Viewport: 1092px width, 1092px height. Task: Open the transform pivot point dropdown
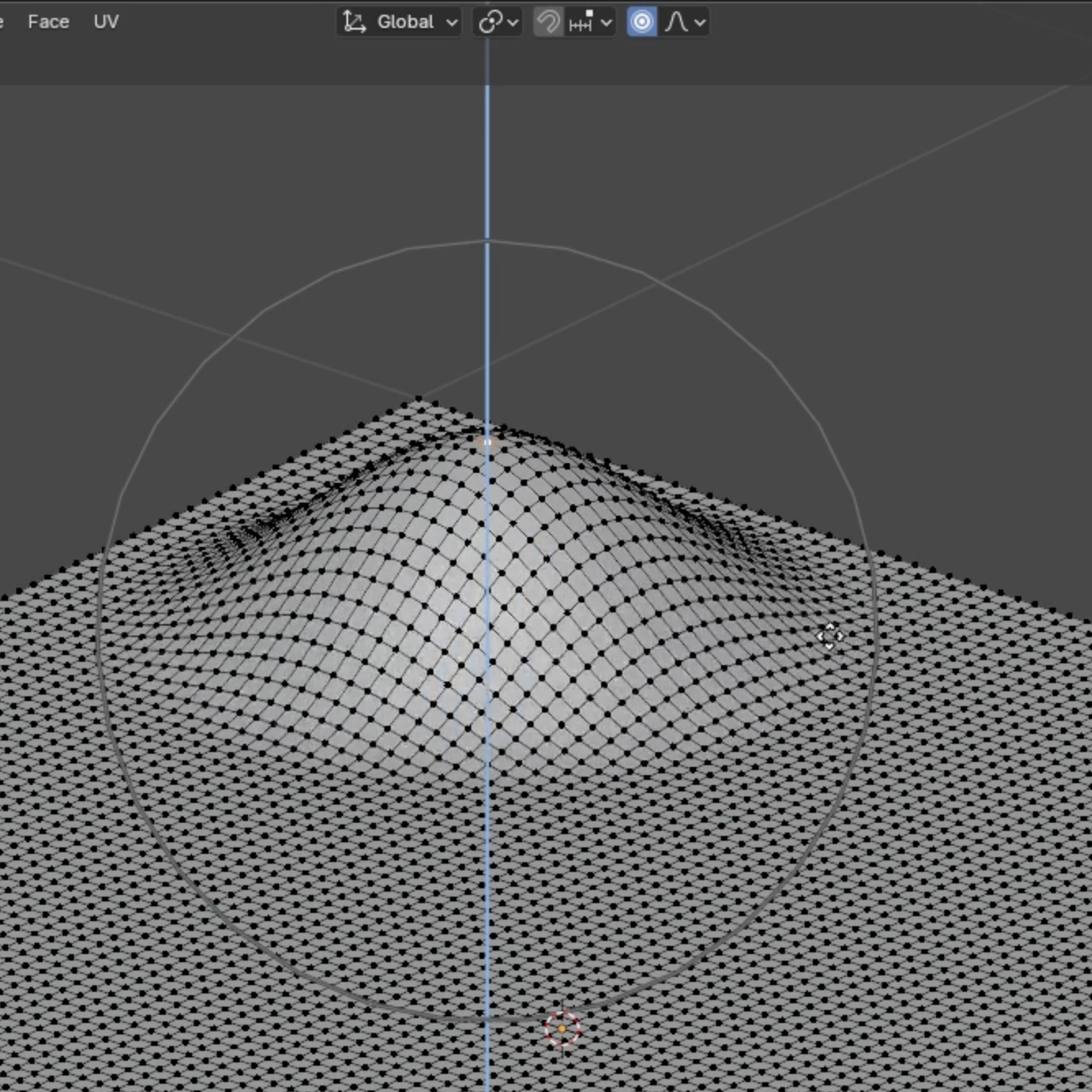[x=498, y=22]
